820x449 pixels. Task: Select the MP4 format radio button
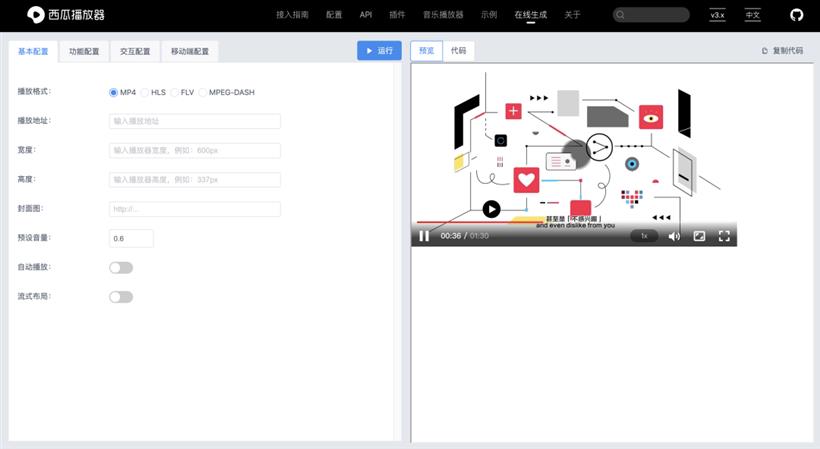pos(114,92)
